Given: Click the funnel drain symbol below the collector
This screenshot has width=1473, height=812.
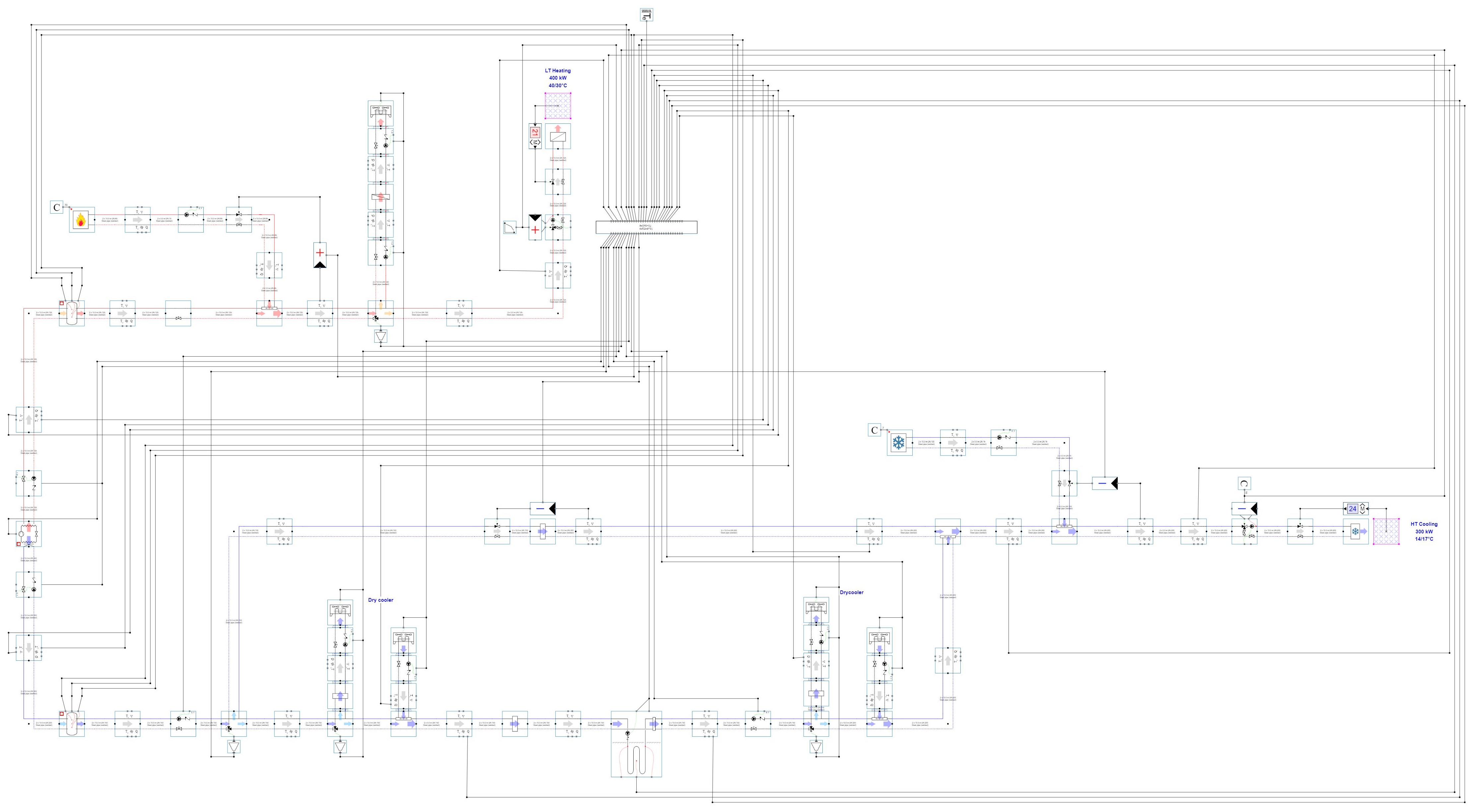Looking at the screenshot, I should pos(380,336).
